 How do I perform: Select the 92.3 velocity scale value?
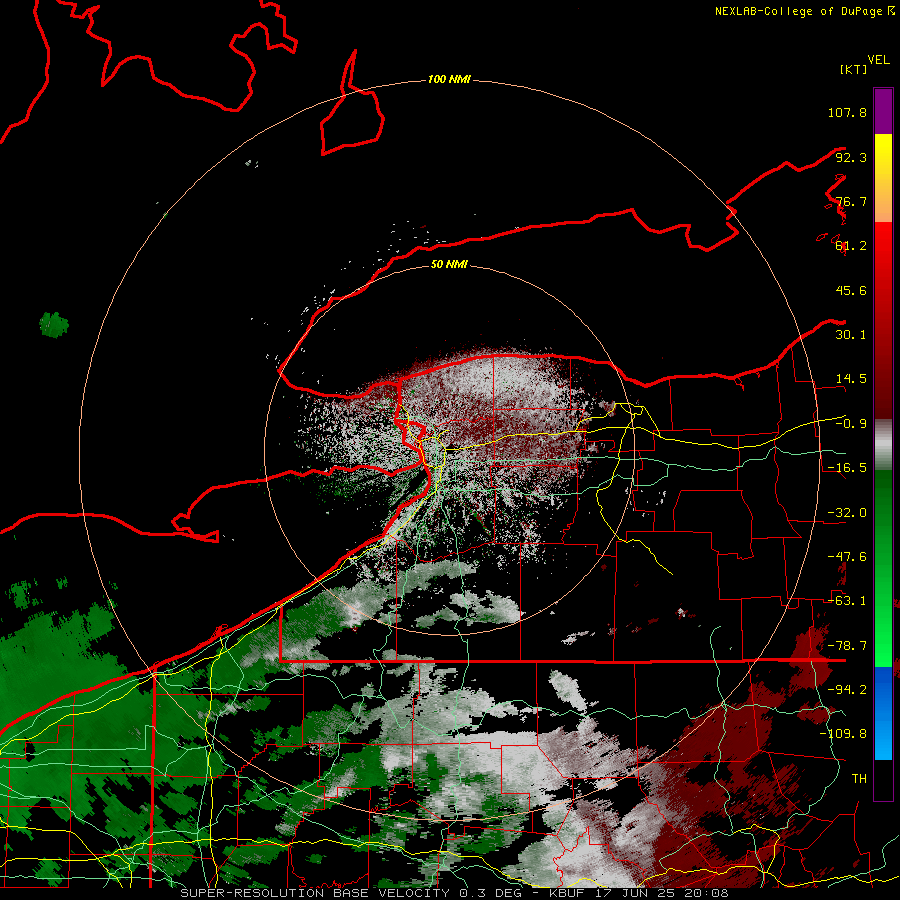851,157
